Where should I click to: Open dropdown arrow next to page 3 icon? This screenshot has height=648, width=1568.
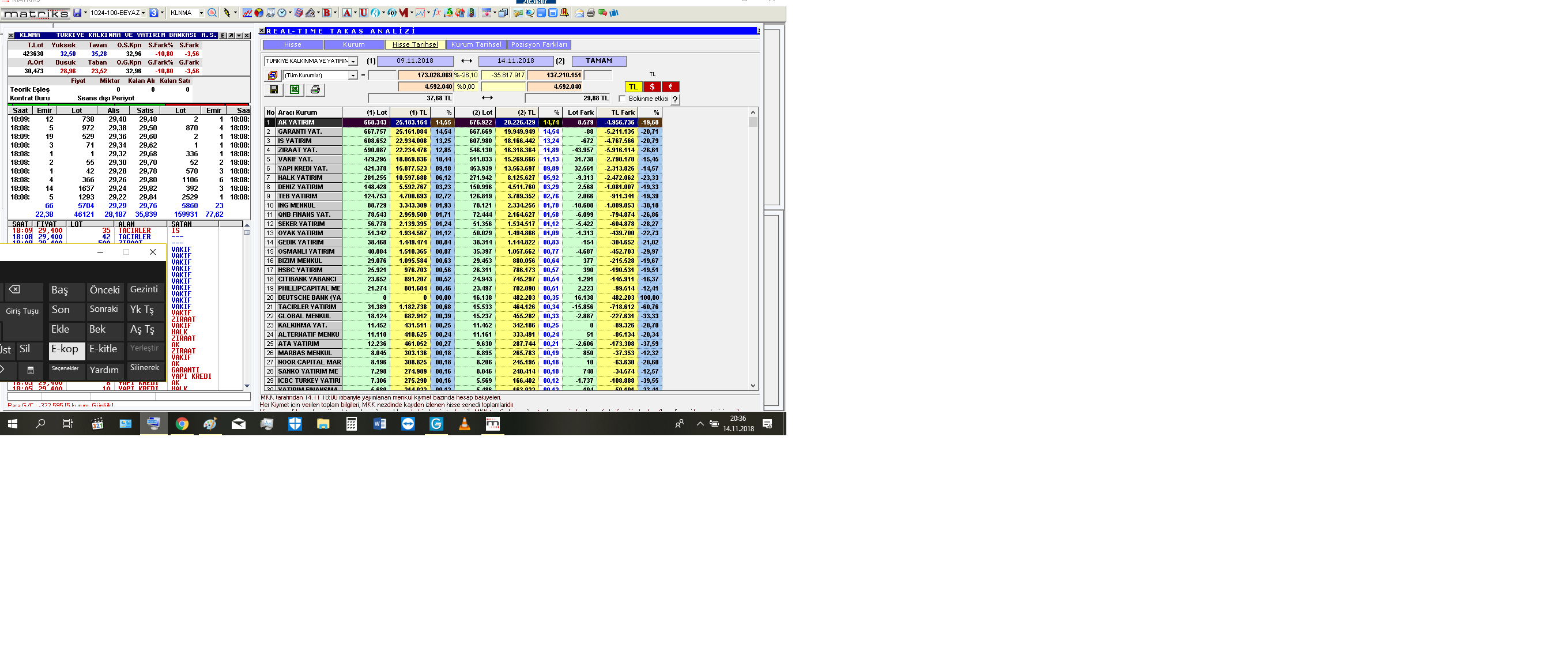[163, 13]
